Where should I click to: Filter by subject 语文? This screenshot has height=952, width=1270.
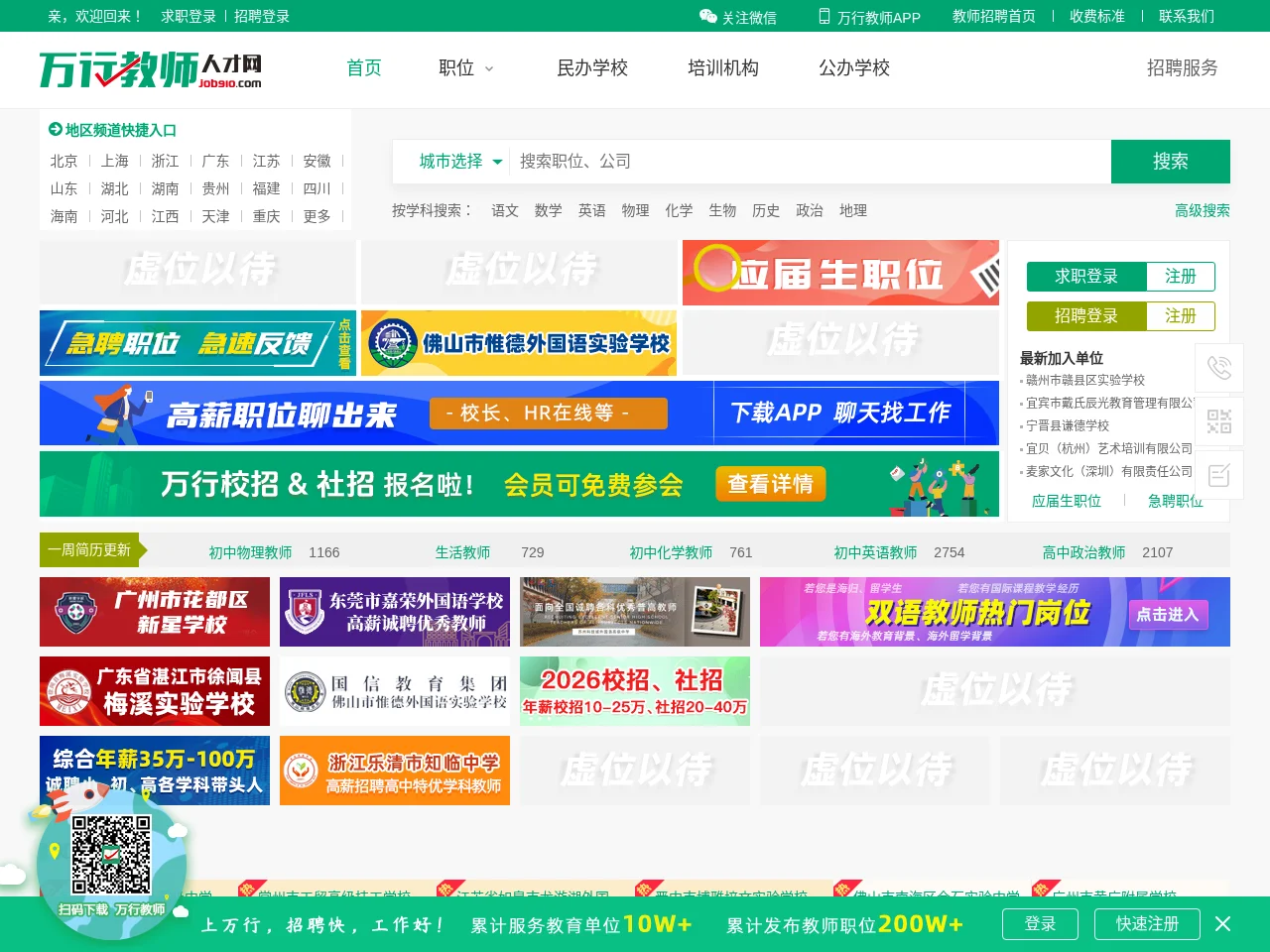[505, 210]
